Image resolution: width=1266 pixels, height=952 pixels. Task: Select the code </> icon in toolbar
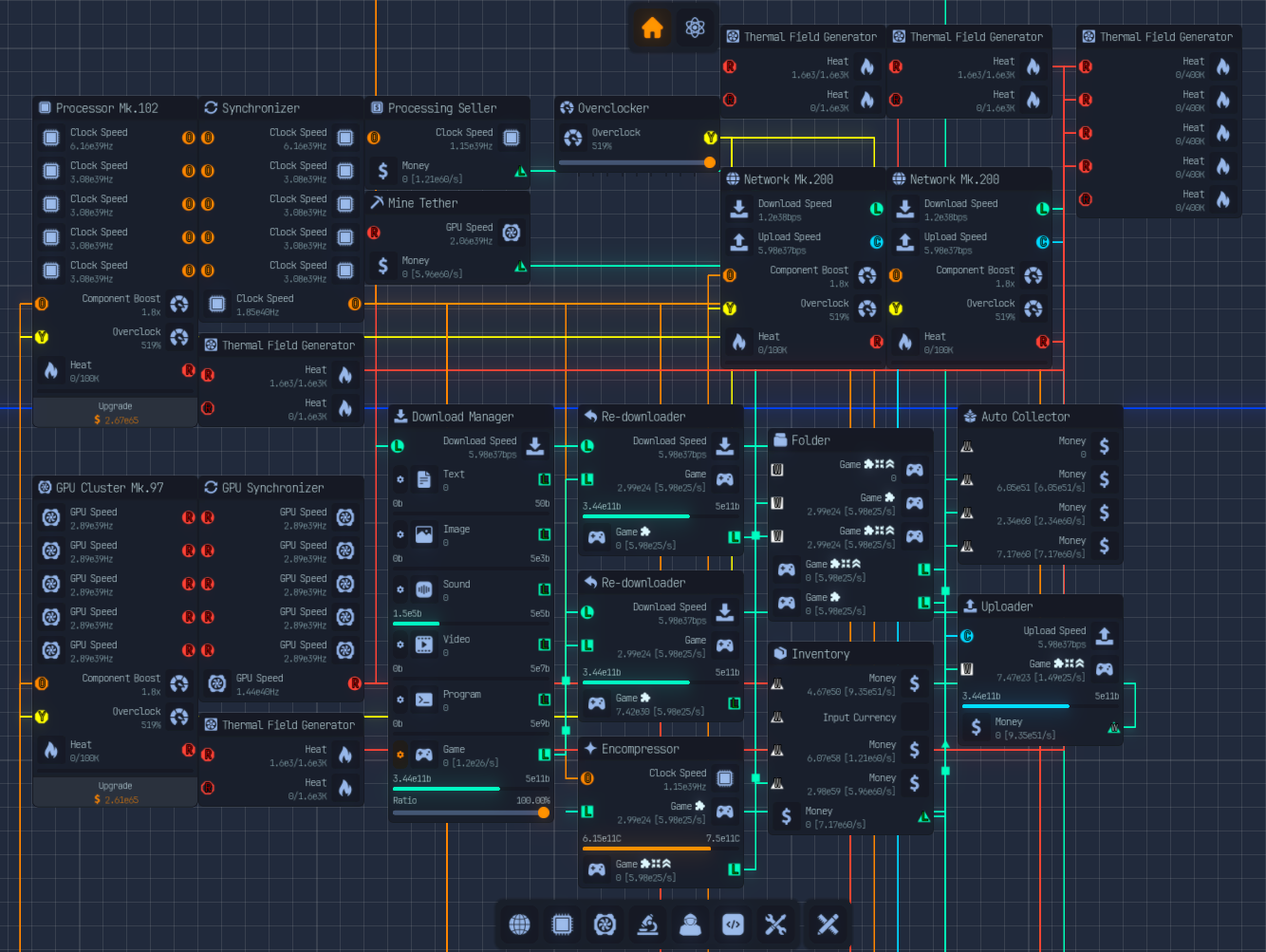pos(733,924)
